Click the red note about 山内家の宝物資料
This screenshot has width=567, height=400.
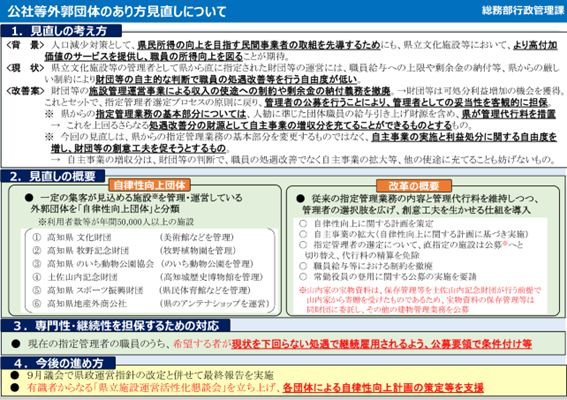[x=420, y=300]
